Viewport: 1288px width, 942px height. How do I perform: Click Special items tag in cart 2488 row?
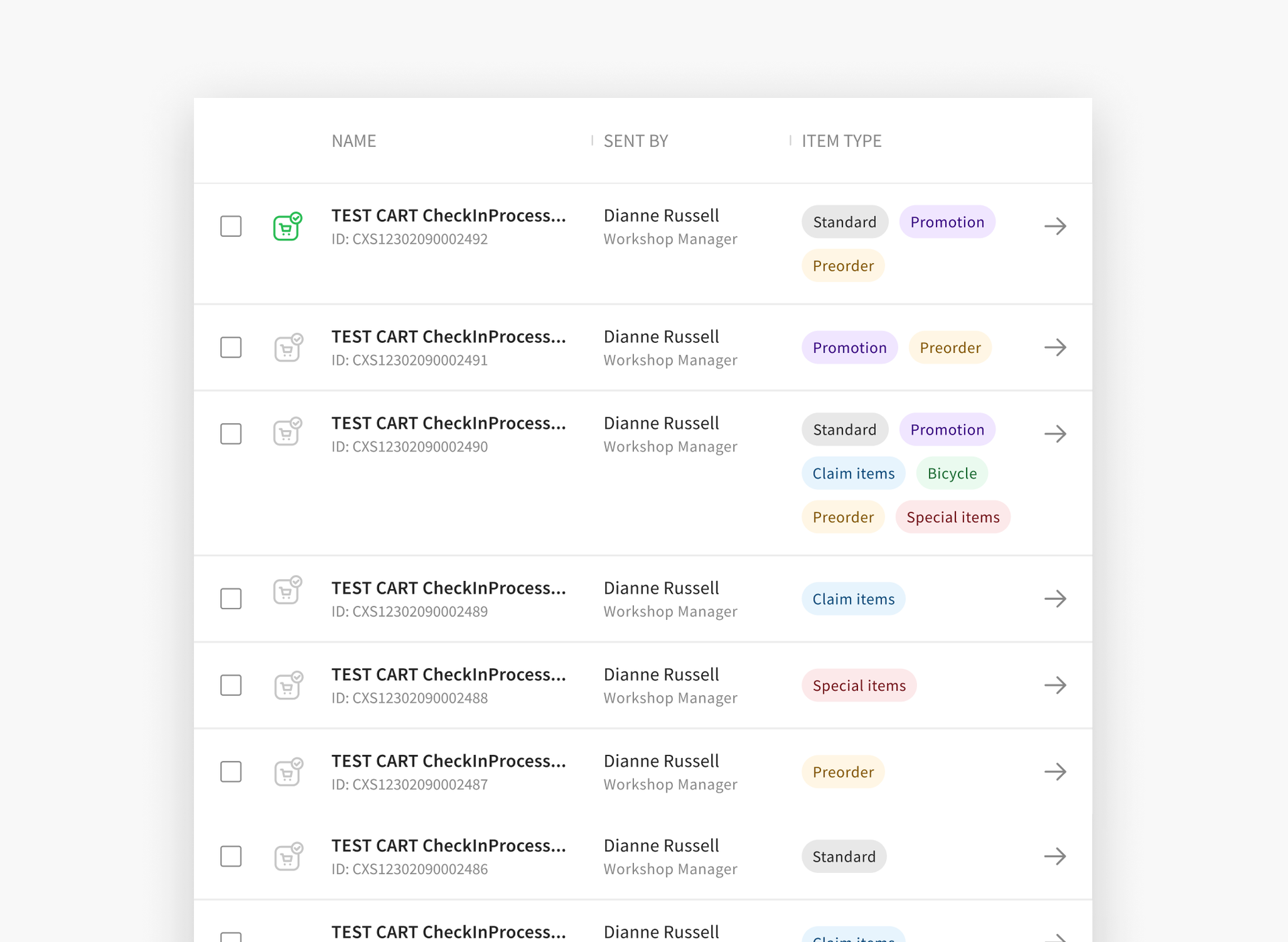pyautogui.click(x=859, y=686)
